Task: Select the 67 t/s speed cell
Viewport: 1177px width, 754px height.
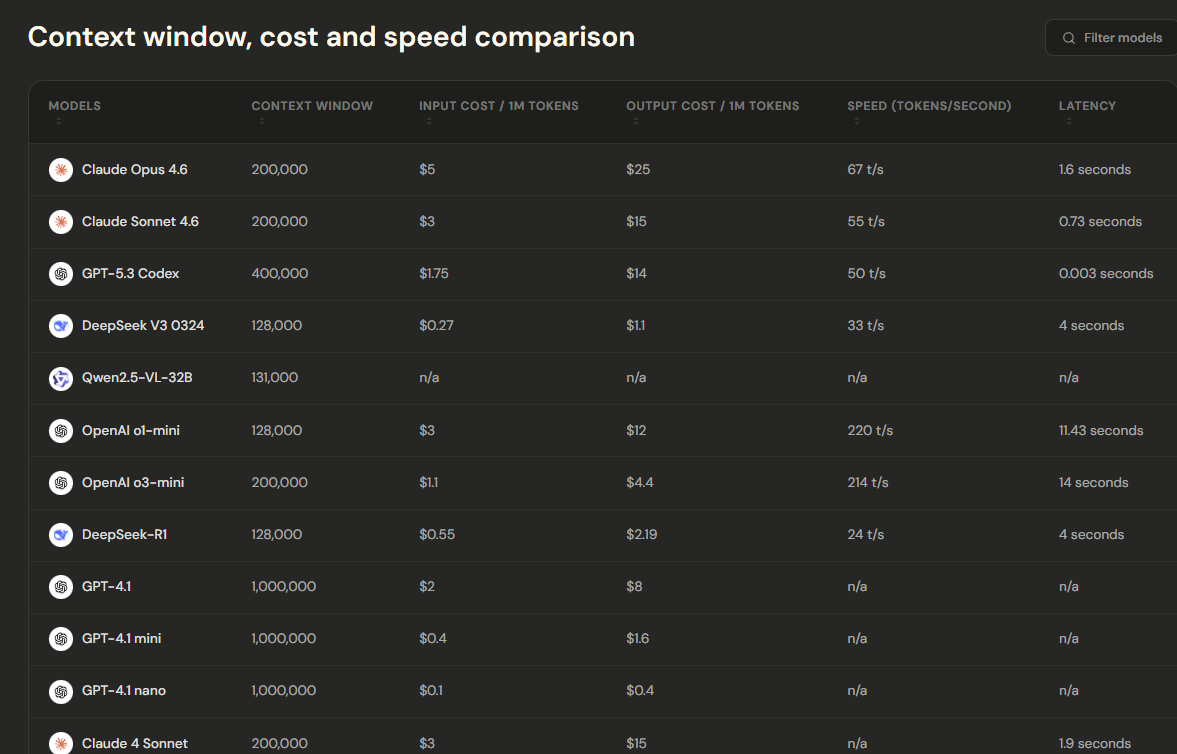Action: point(865,170)
